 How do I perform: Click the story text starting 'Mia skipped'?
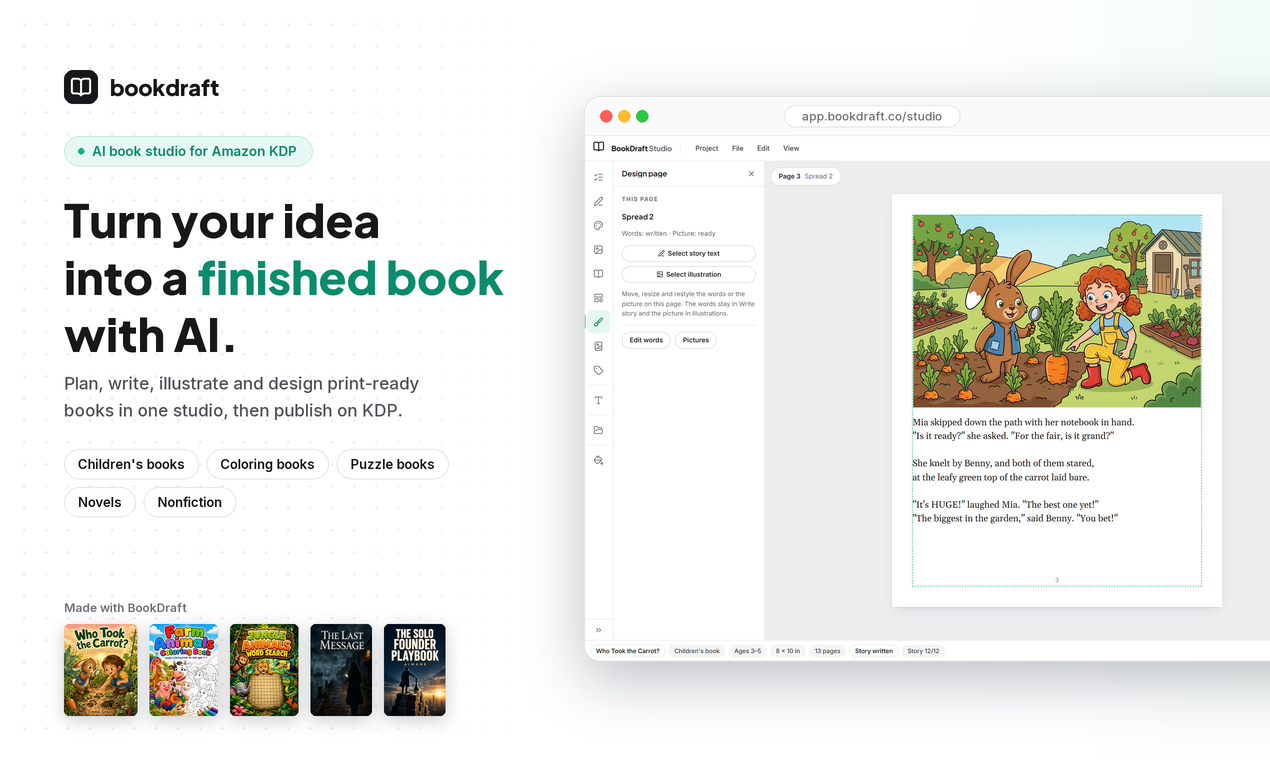click(1023, 470)
